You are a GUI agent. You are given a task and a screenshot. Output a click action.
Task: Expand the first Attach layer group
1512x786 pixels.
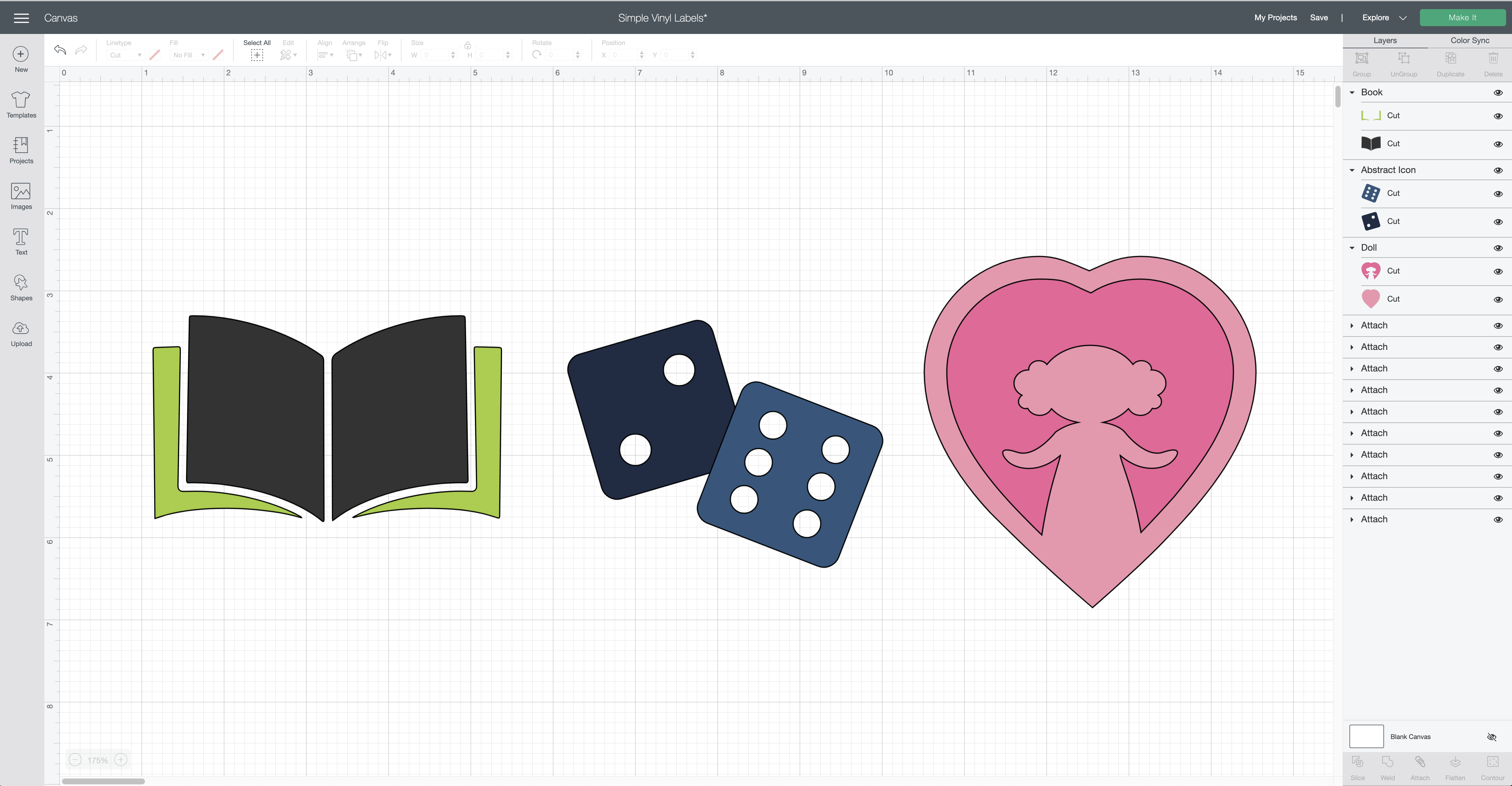(x=1352, y=326)
